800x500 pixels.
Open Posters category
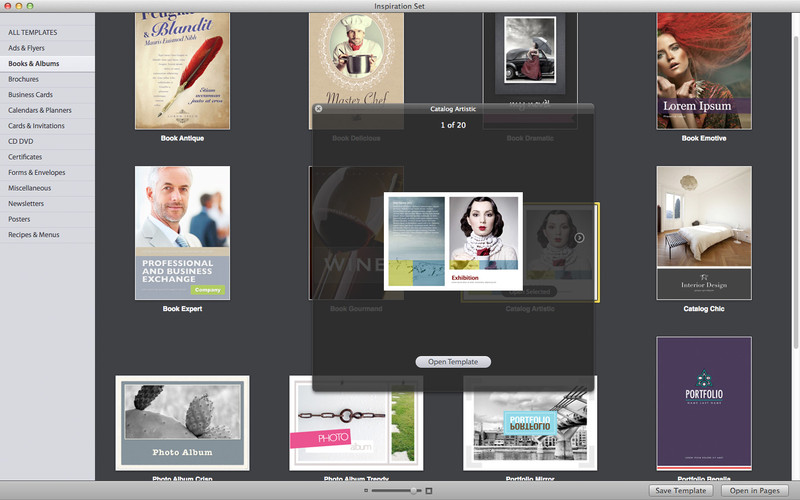click(47, 219)
